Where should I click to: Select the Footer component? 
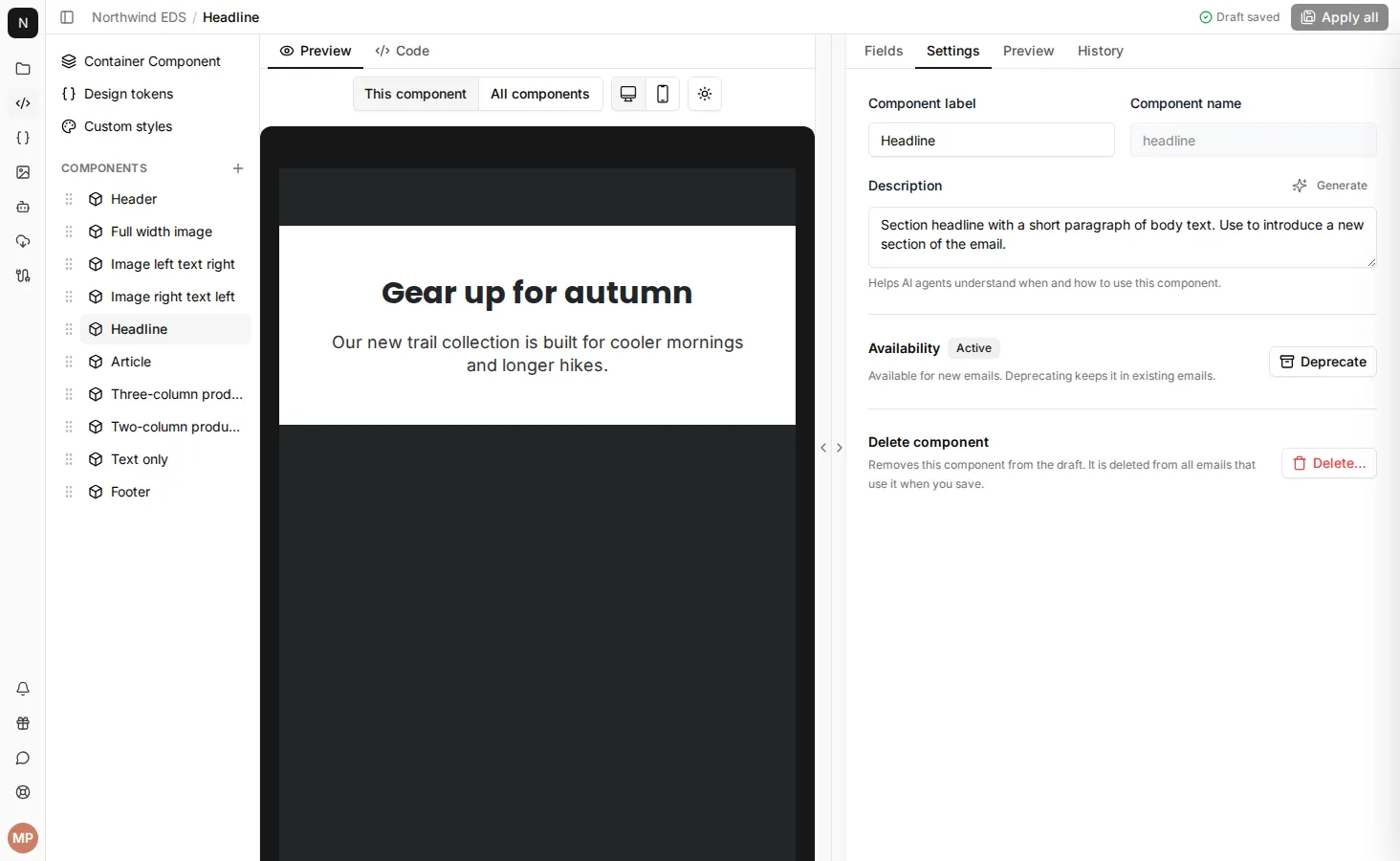(x=165, y=492)
